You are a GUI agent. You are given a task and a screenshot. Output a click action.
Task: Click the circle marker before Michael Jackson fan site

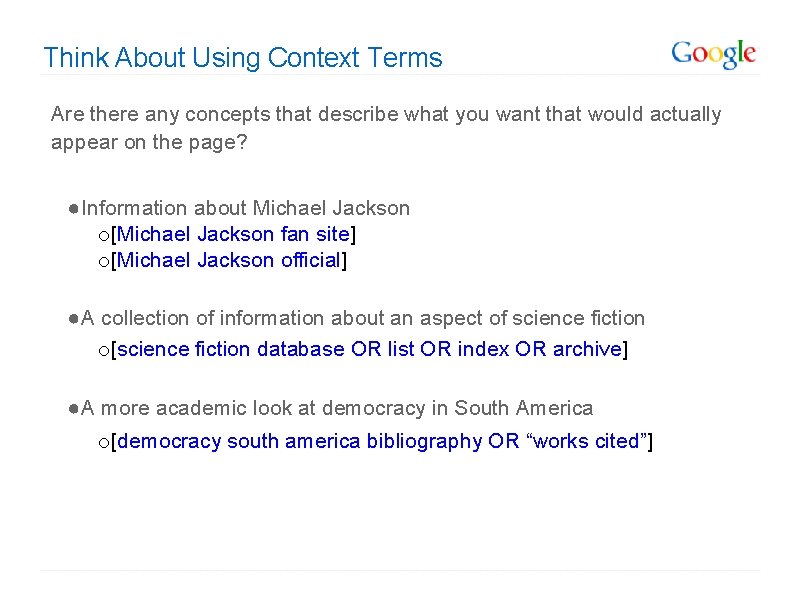pyautogui.click(x=102, y=236)
